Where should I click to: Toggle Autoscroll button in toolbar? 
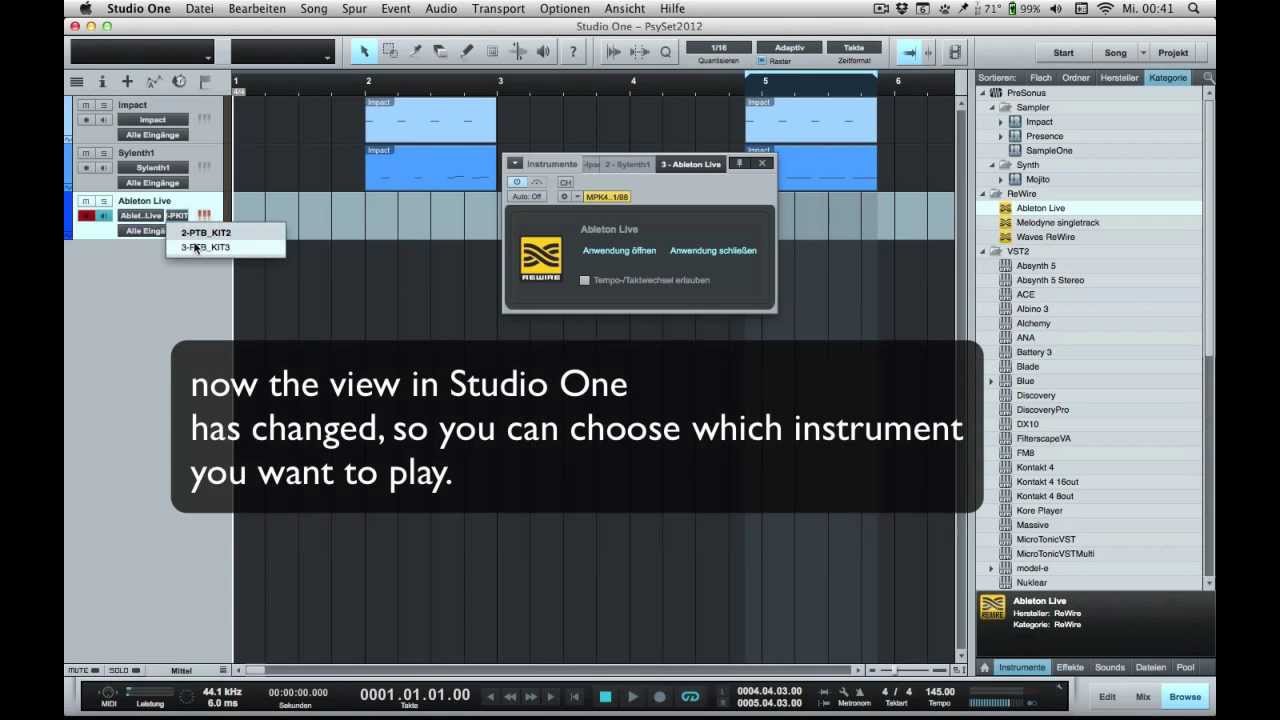[x=909, y=52]
